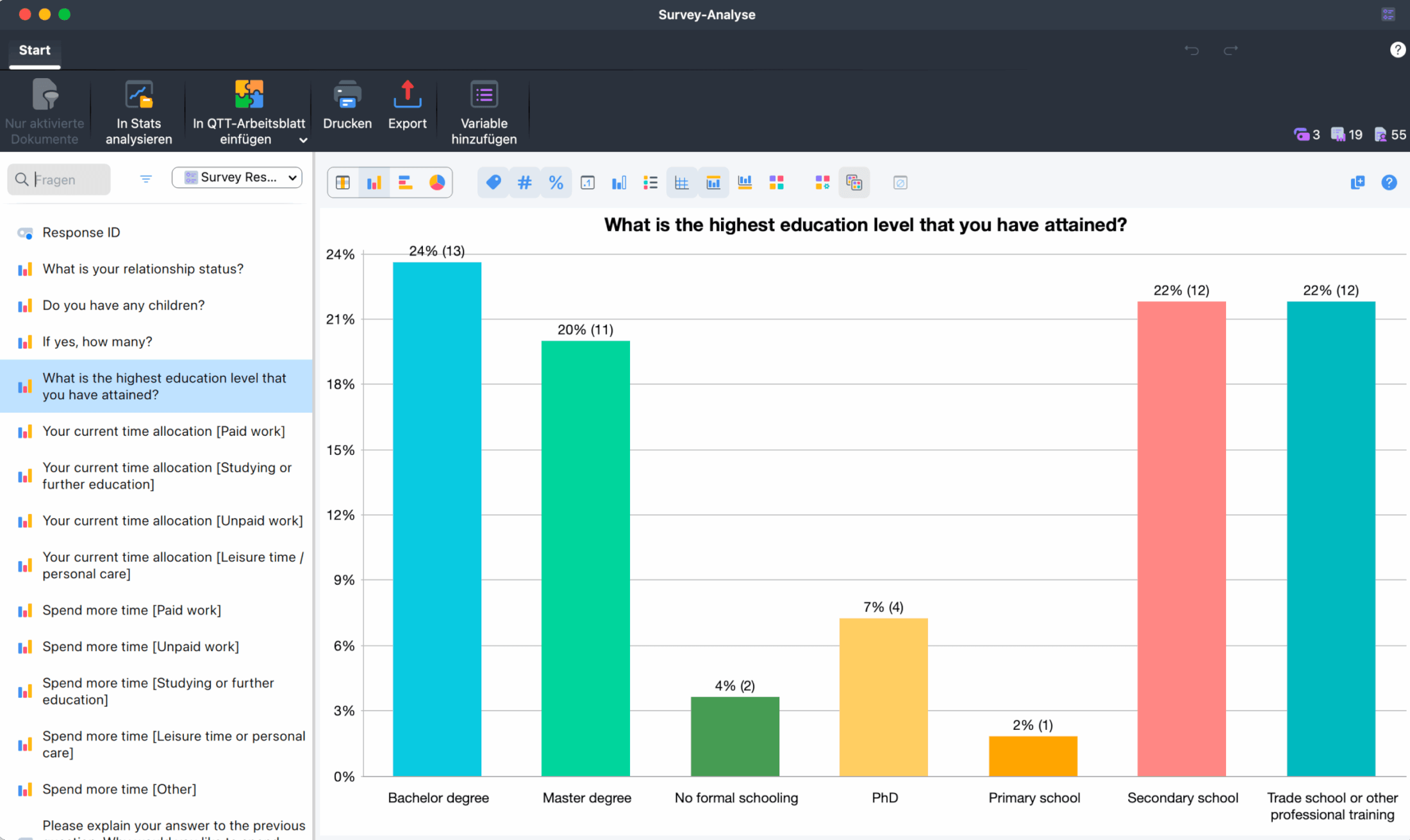
Task: Toggle the value labels tag icon
Action: [492, 182]
